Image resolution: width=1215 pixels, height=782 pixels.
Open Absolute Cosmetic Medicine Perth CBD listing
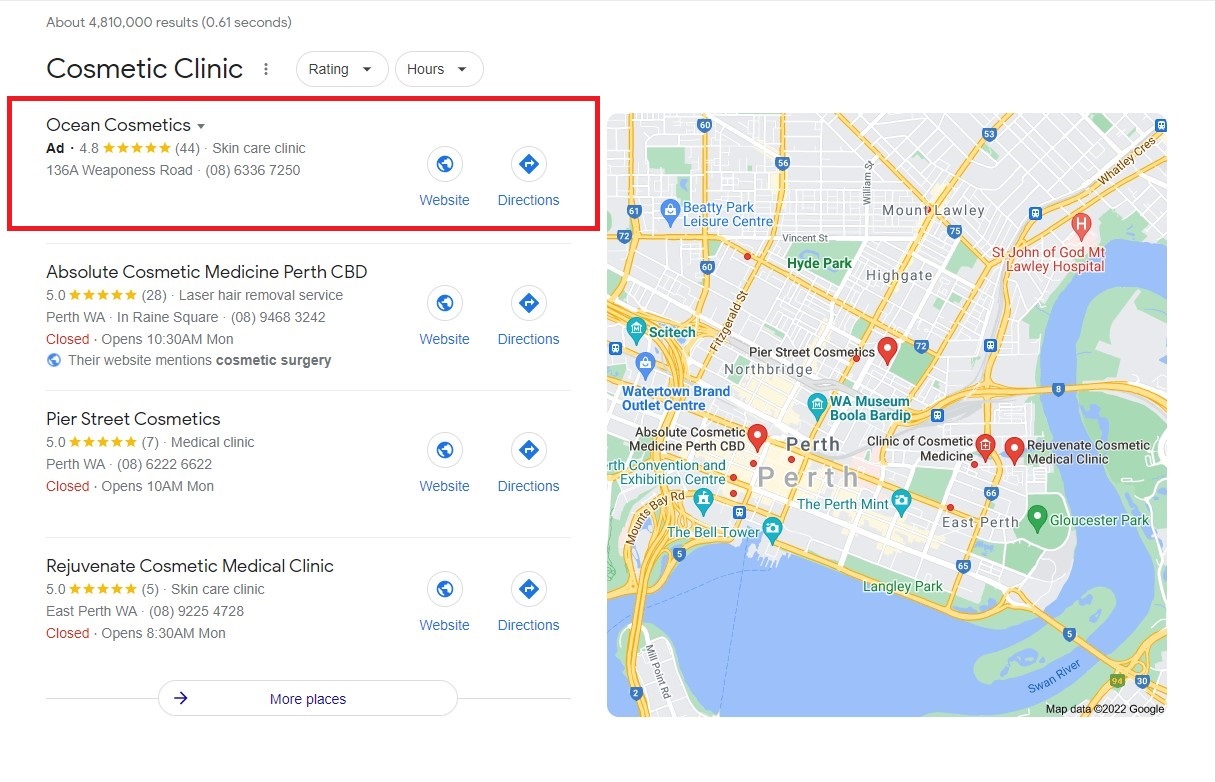207,272
